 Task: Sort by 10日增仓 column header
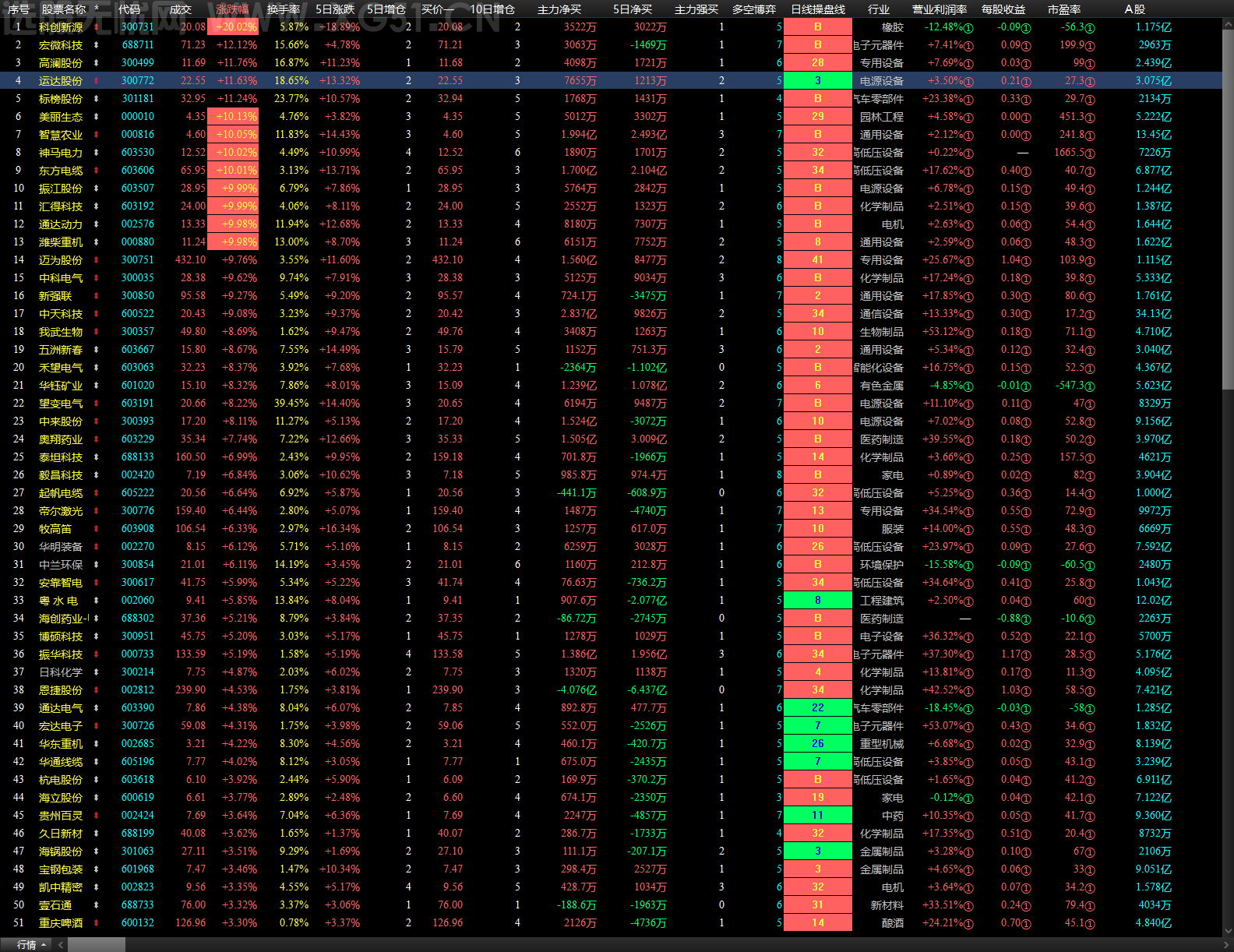pos(492,9)
